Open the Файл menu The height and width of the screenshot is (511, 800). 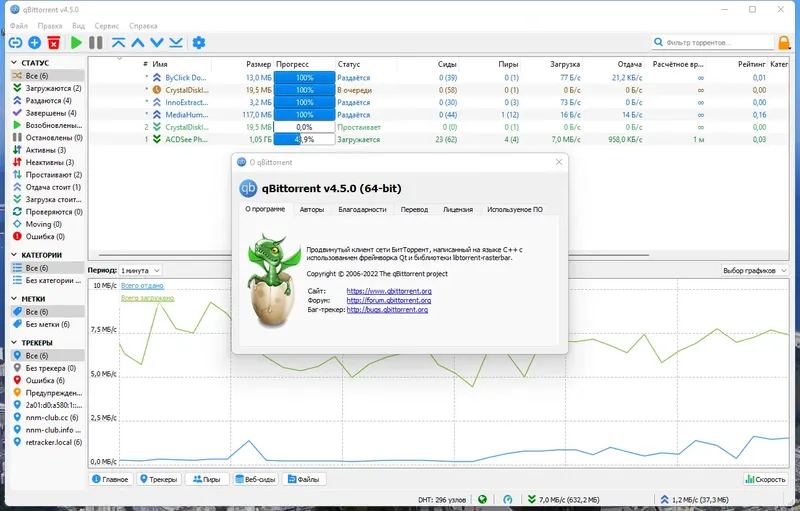coord(19,25)
